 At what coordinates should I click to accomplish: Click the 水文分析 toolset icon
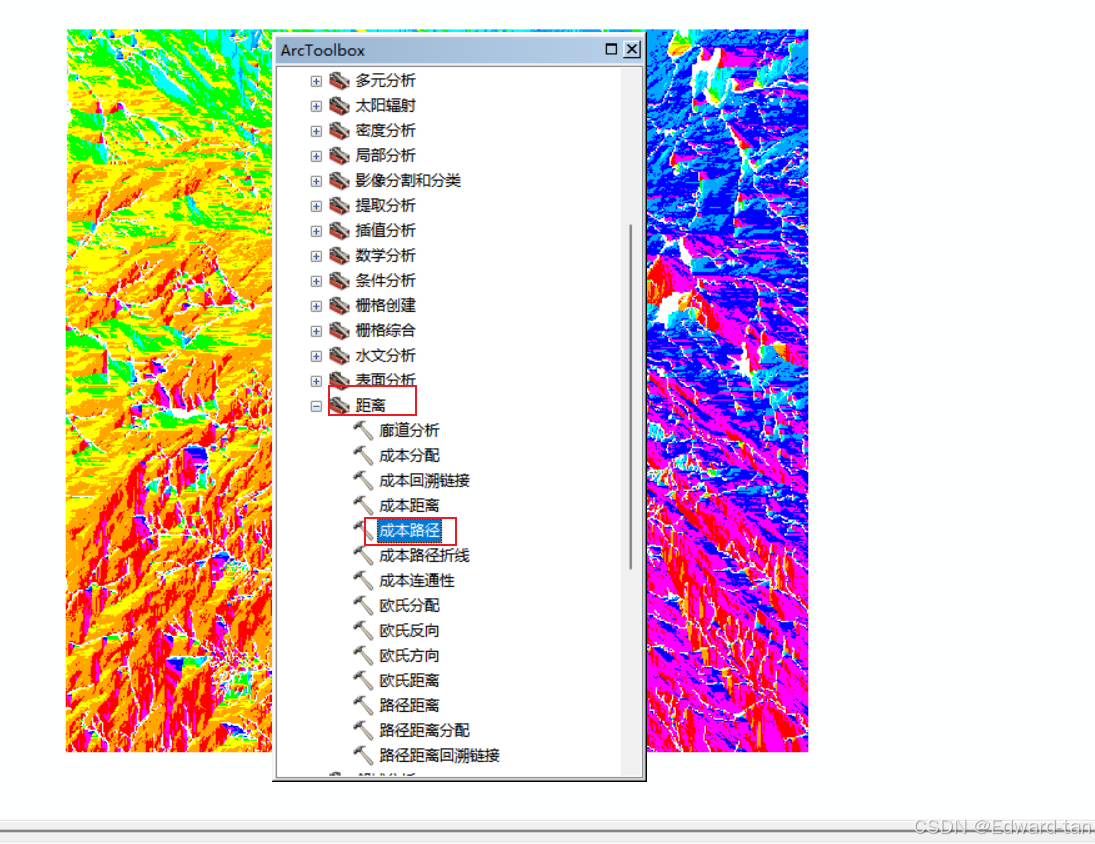pyautogui.click(x=339, y=356)
